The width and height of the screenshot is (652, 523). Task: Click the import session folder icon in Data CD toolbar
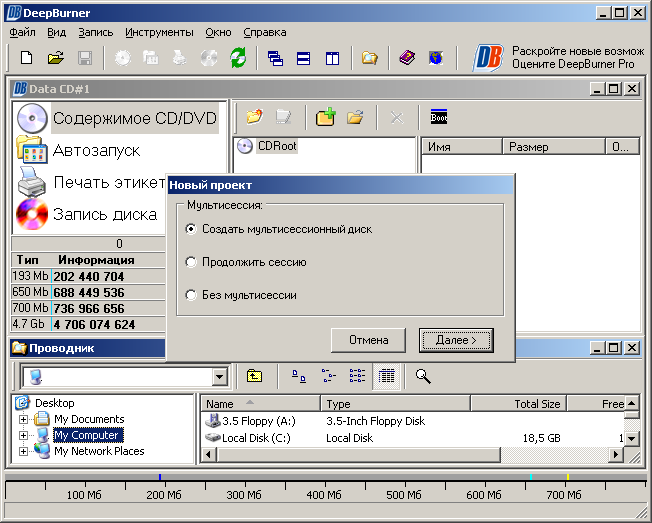[x=254, y=117]
